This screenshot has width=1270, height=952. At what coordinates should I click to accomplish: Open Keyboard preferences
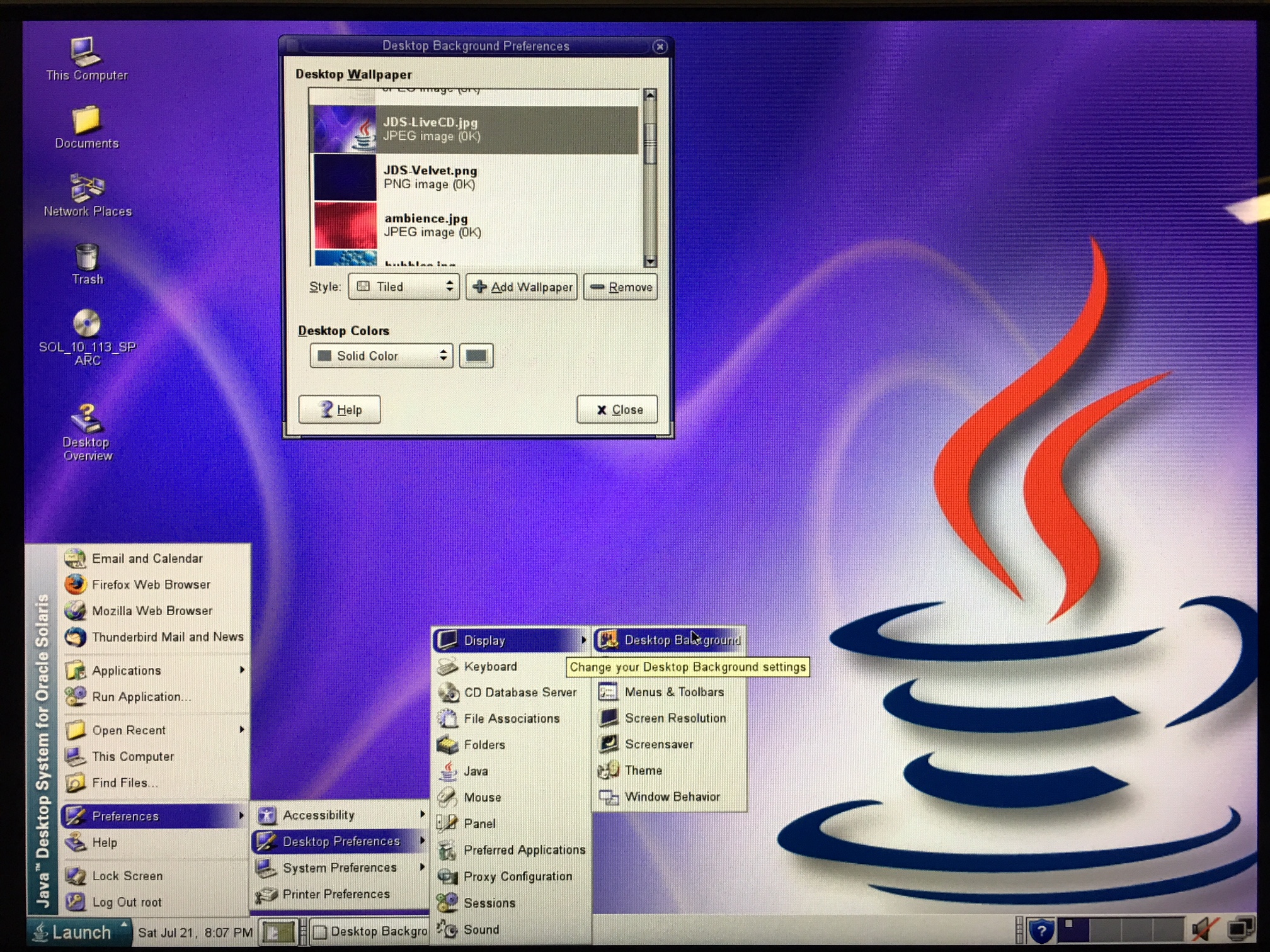(511, 666)
